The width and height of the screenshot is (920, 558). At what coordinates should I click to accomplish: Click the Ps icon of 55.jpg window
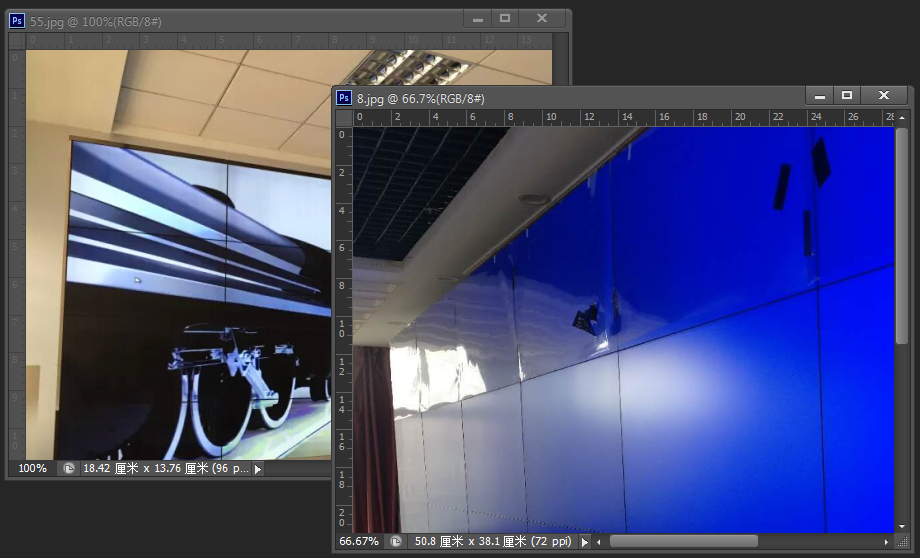pos(17,21)
